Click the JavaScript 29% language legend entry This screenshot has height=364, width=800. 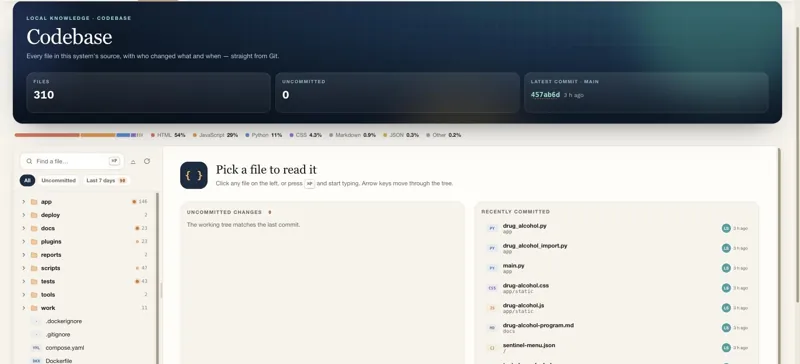215,135
